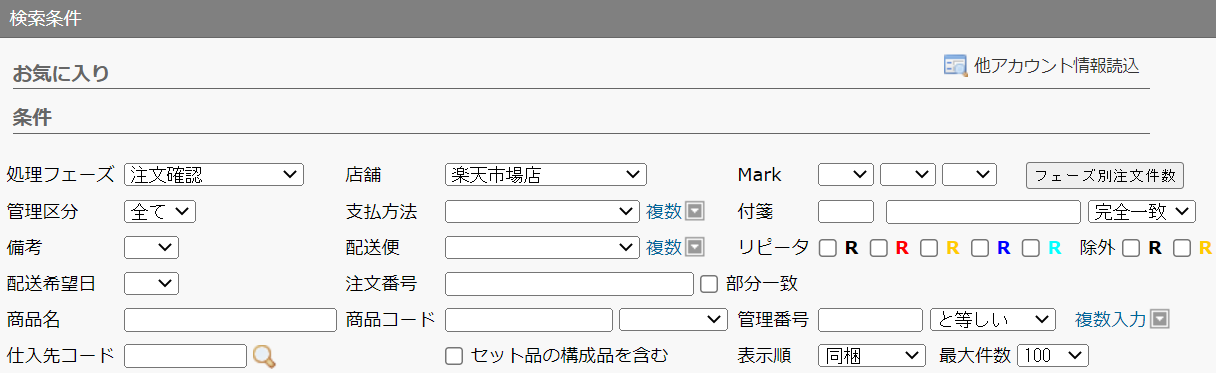Toggle セット品の構成品を含む checkbox
The height and width of the screenshot is (373, 1216).
coord(454,355)
